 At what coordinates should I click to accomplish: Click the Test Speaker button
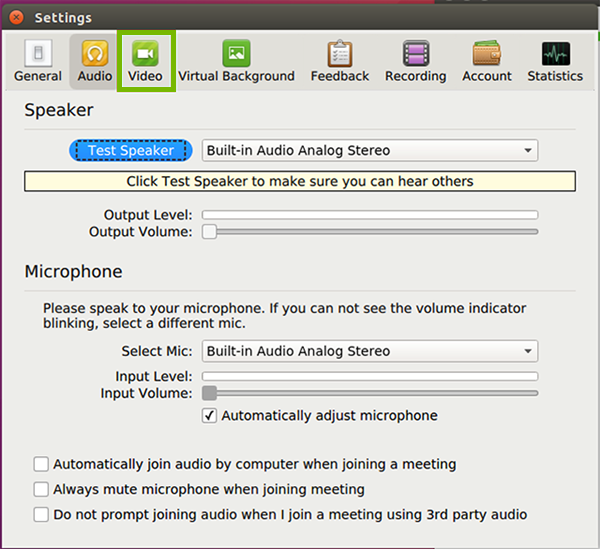click(131, 150)
